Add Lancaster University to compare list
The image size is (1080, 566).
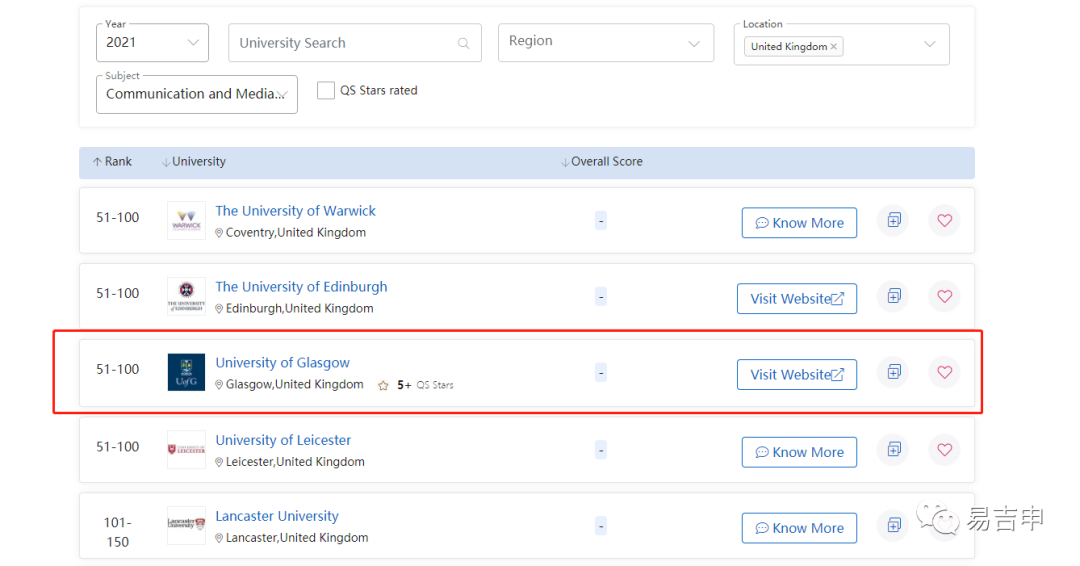(x=893, y=525)
